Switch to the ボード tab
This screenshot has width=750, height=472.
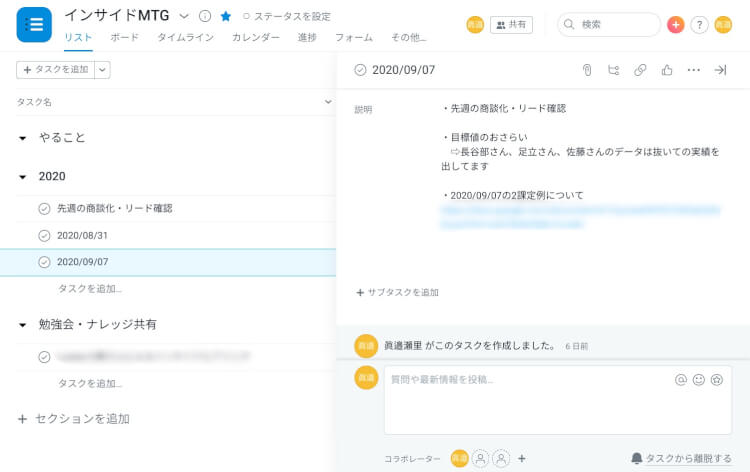[124, 37]
